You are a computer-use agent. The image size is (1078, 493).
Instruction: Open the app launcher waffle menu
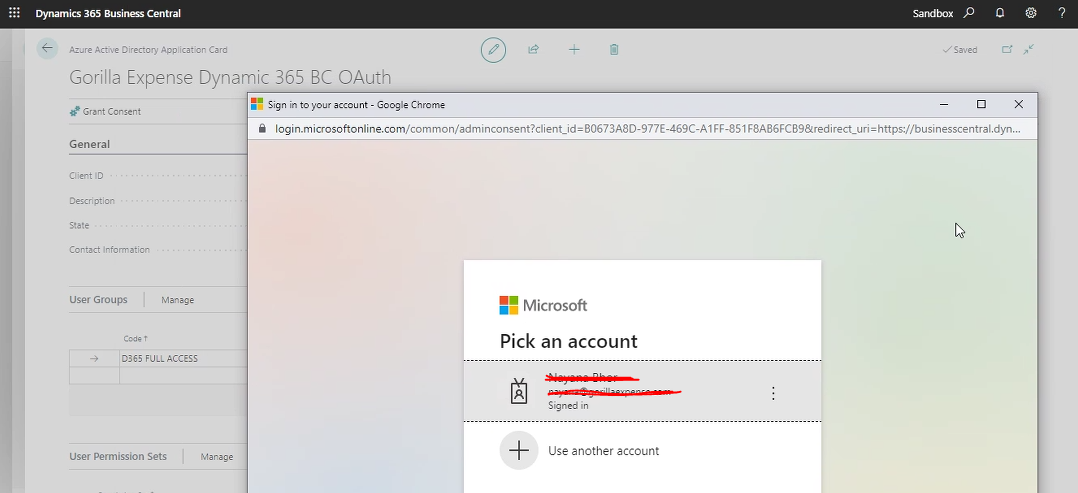(14, 13)
